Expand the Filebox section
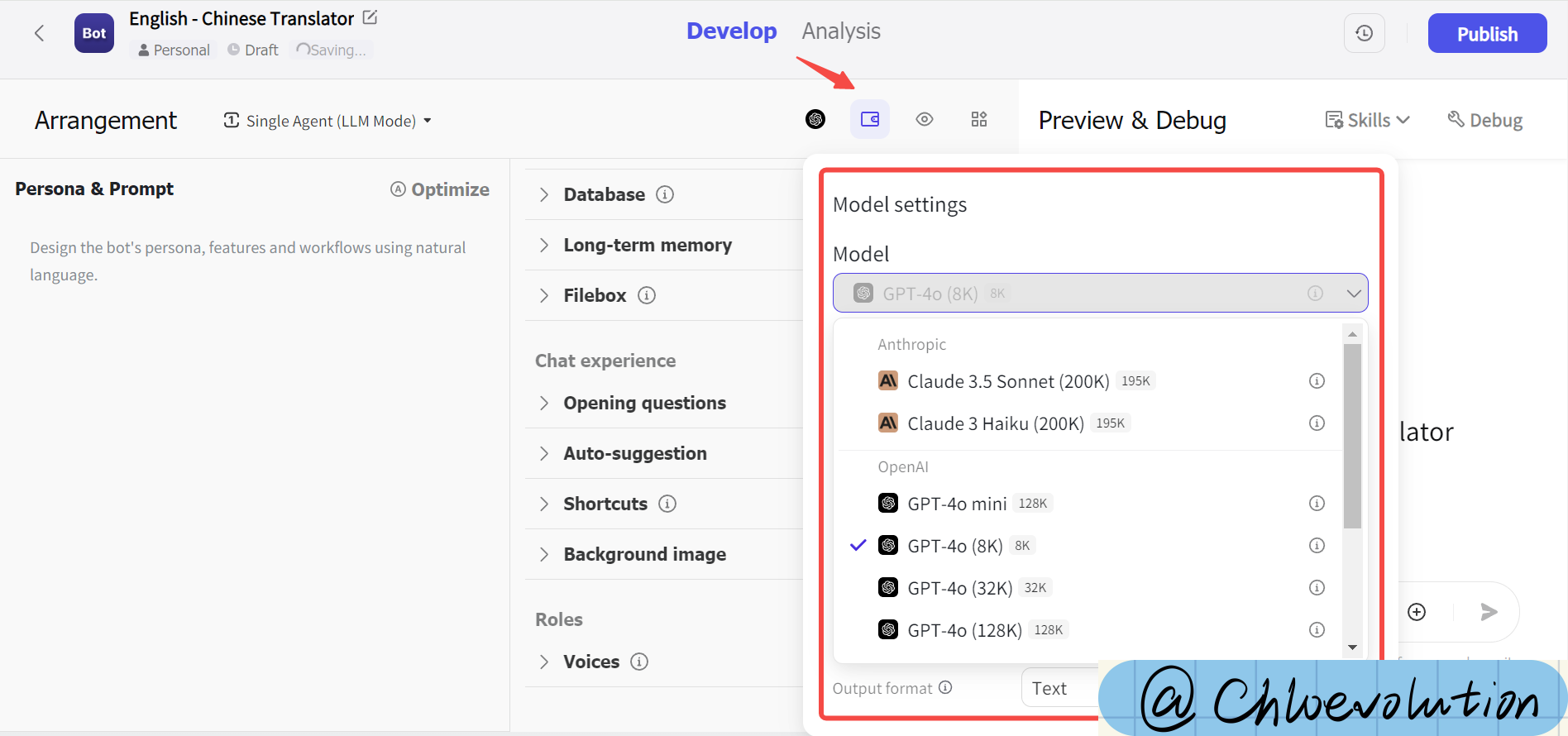The width and height of the screenshot is (1568, 736). pyautogui.click(x=544, y=295)
